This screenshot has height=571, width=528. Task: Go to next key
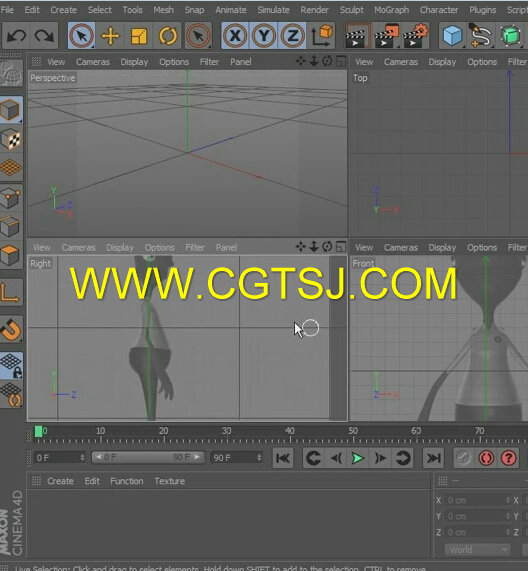[x=403, y=458]
